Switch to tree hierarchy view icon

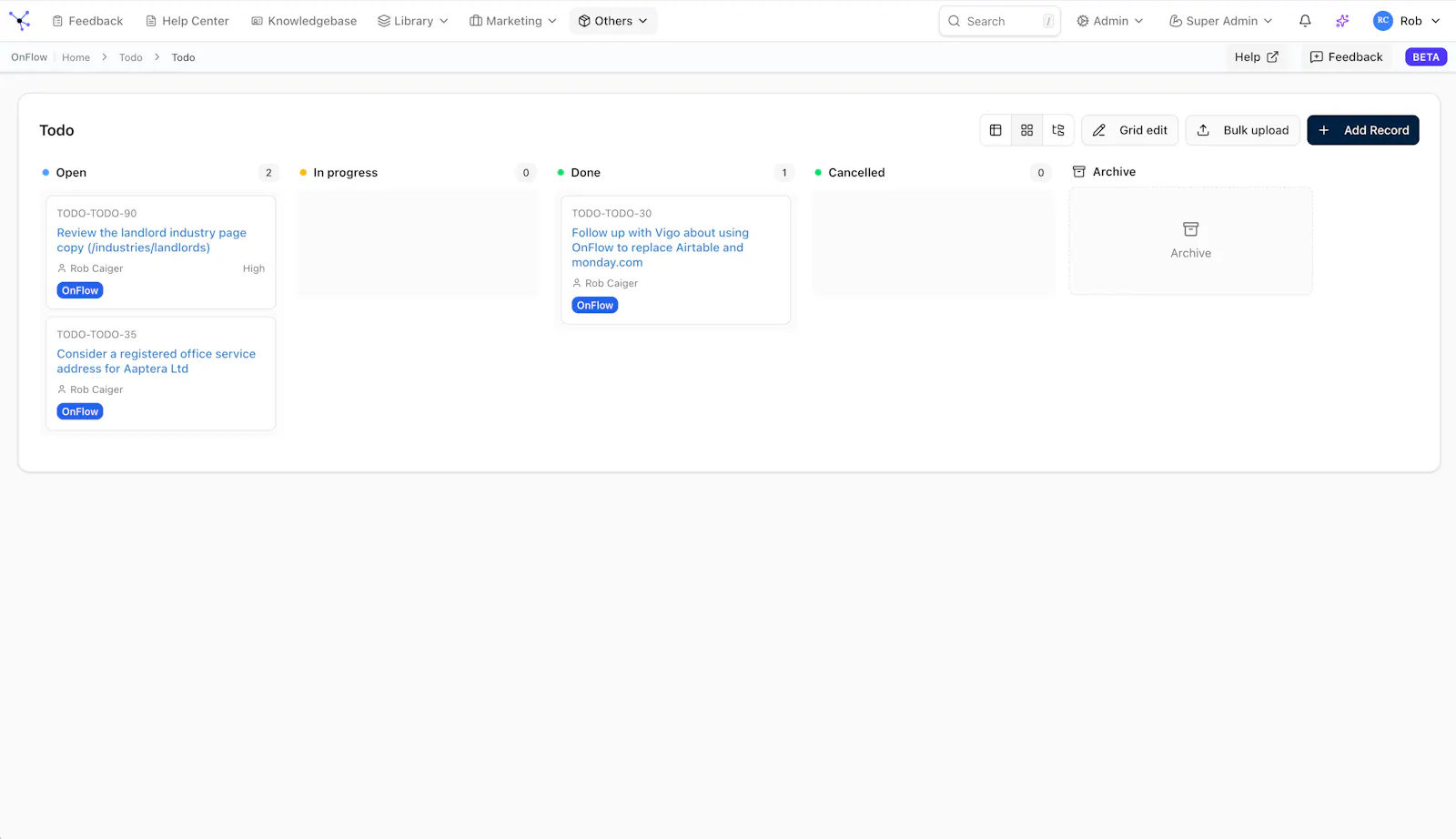point(1057,130)
